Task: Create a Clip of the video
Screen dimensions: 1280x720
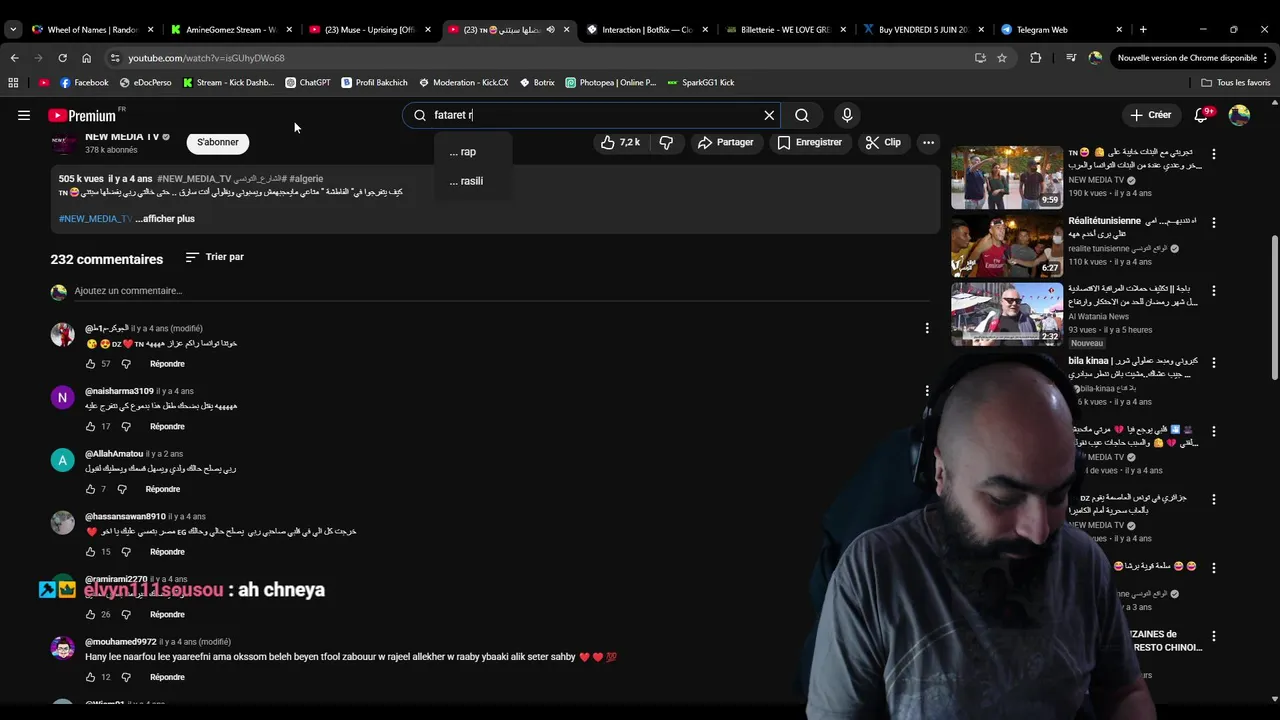Action: click(x=883, y=142)
